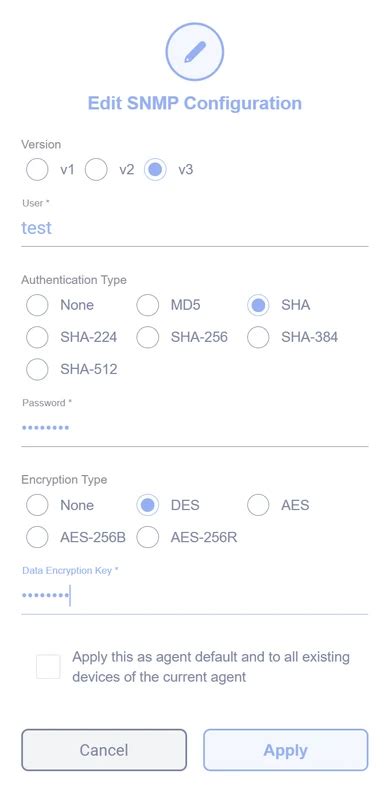Choose AES encryption
The width and height of the screenshot is (392, 794).
(258, 505)
